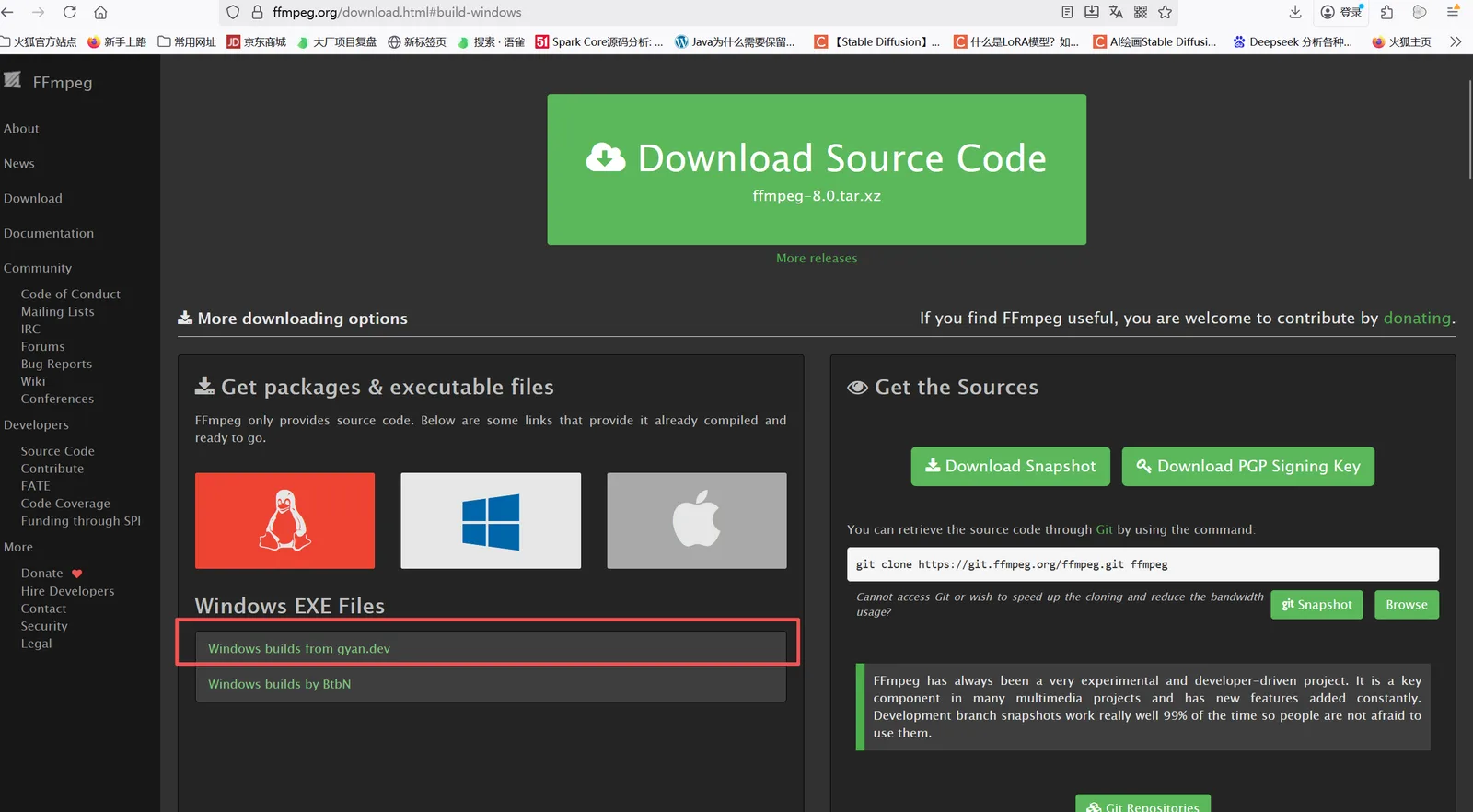The height and width of the screenshot is (812, 1473).
Task: Click the Download Snapshot button
Action: click(x=1011, y=467)
